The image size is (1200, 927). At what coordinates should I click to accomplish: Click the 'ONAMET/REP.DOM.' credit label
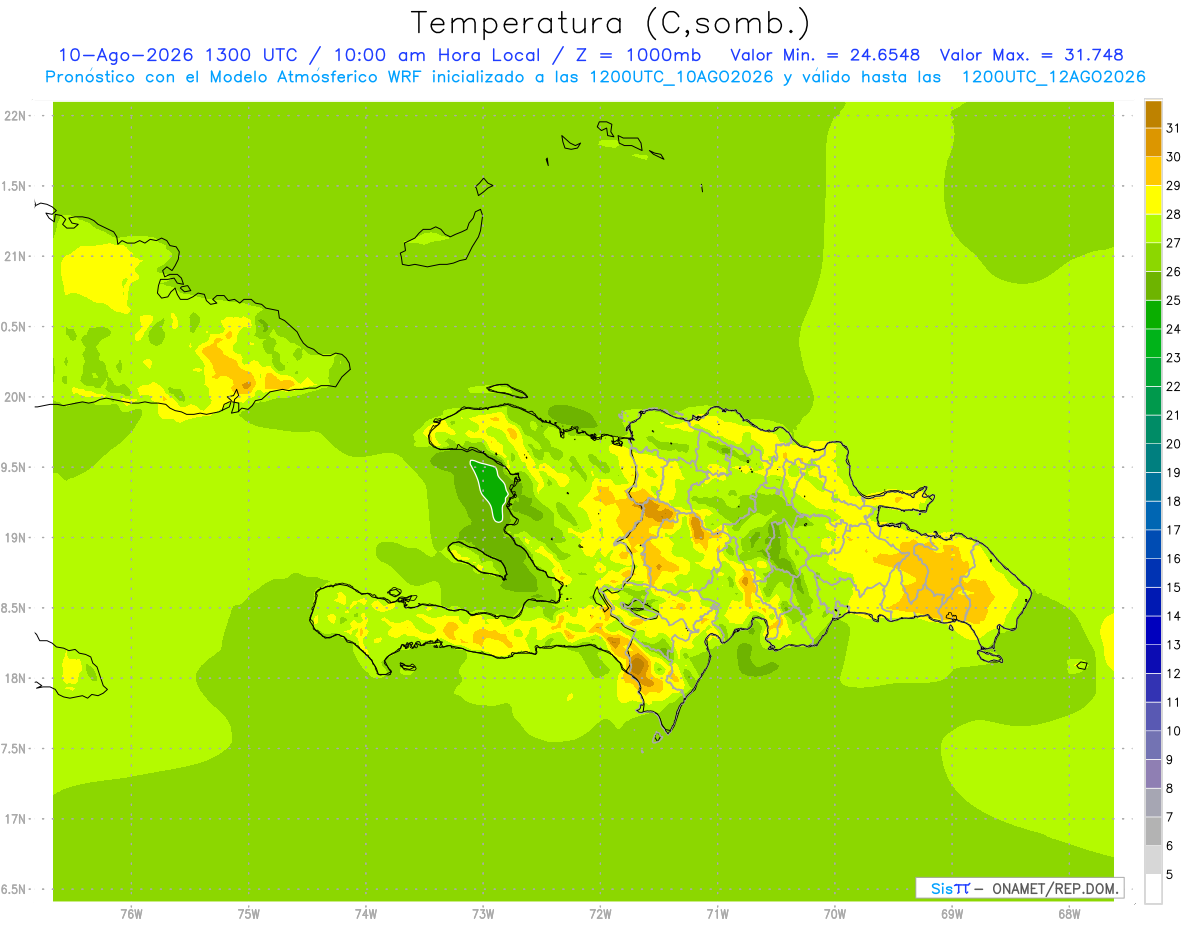click(1053, 888)
